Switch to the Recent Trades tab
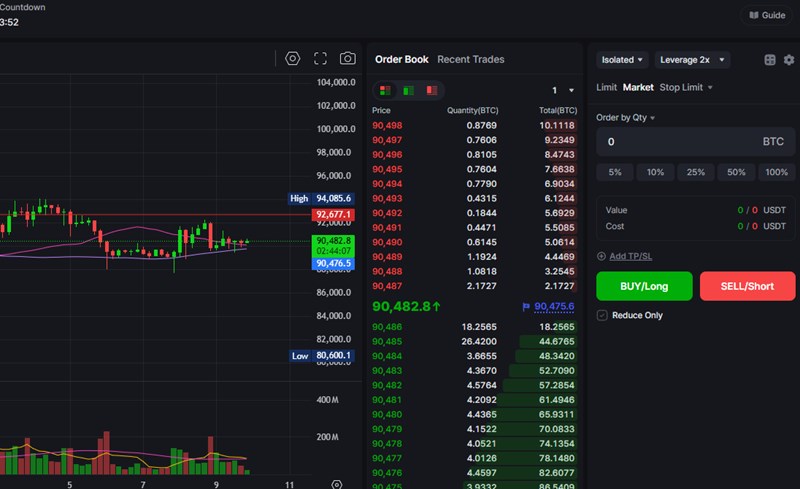Screen dimensions: 800x489 point(470,59)
